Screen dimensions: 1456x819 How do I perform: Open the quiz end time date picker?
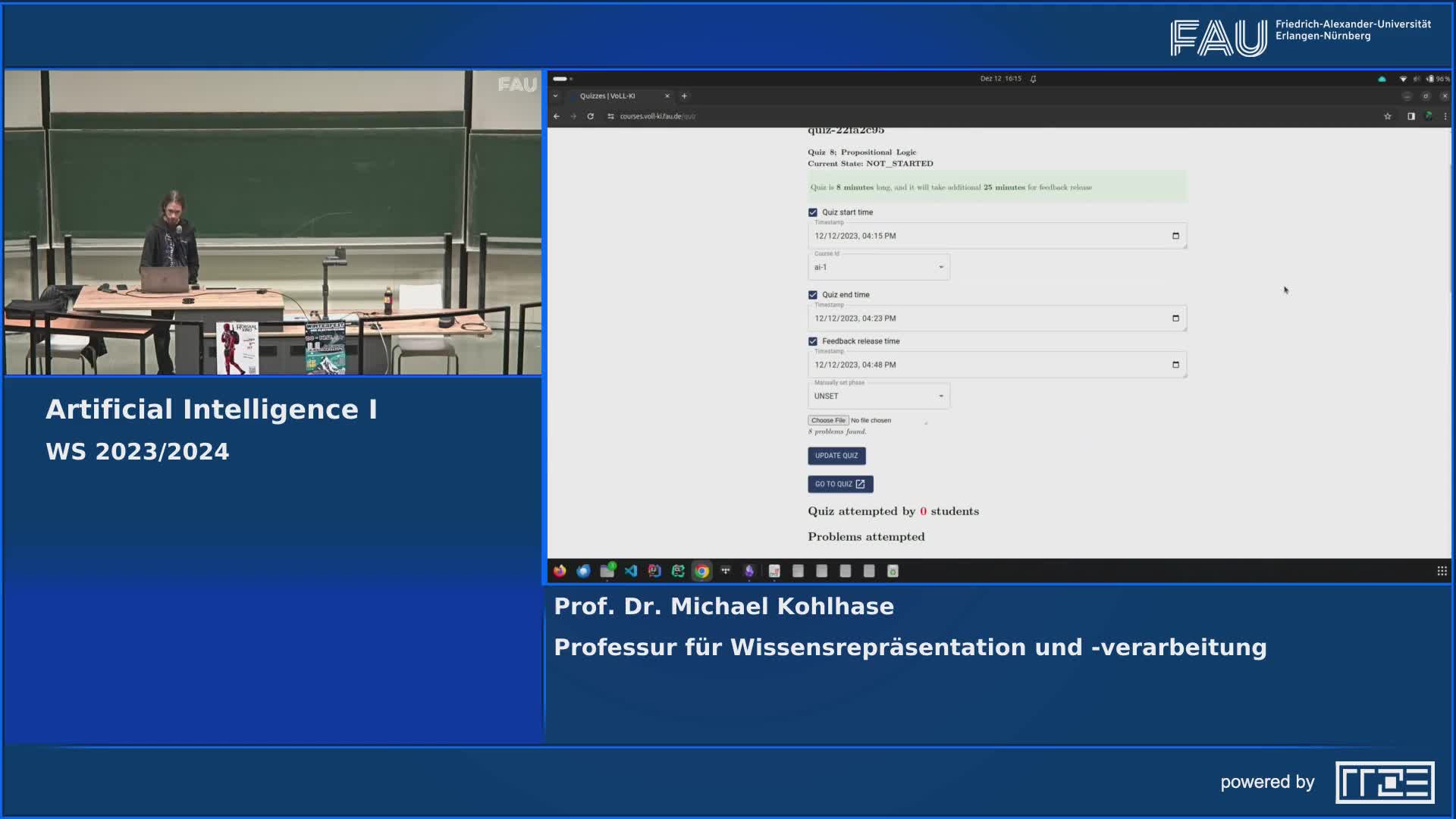point(1175,318)
